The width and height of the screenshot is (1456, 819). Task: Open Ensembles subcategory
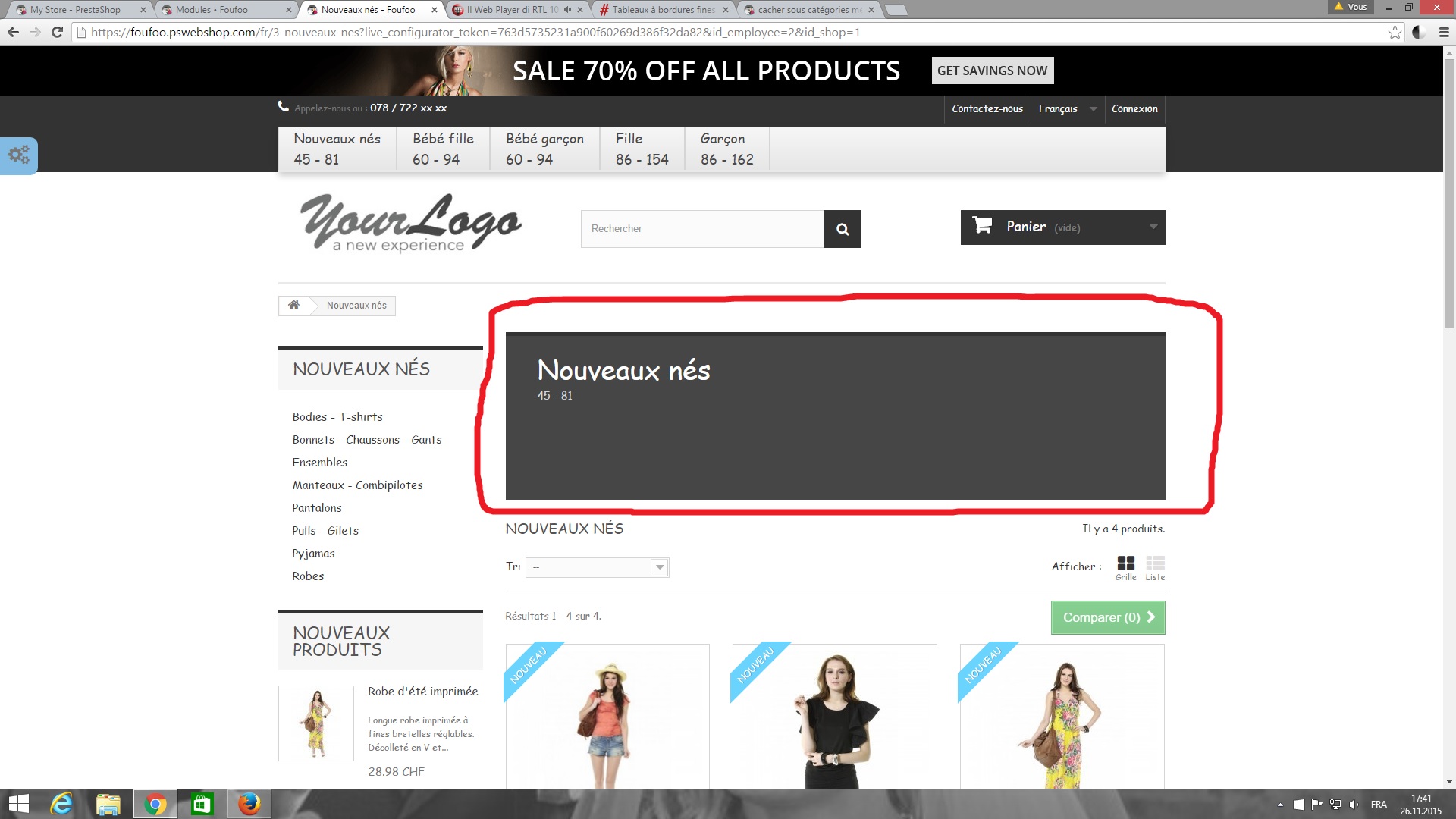coord(320,462)
